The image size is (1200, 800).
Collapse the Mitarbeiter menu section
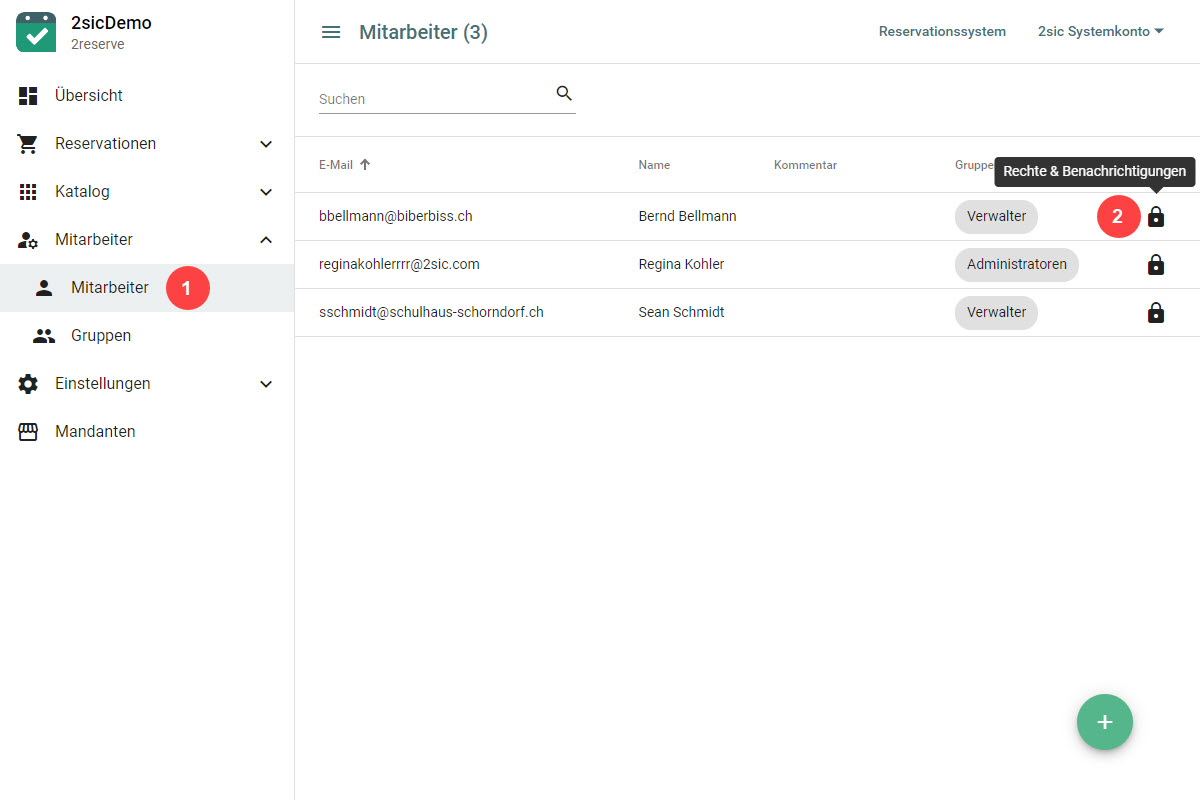266,240
